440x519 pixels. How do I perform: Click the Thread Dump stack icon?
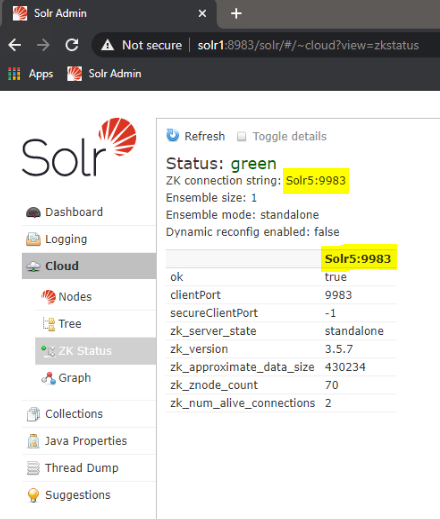33,468
